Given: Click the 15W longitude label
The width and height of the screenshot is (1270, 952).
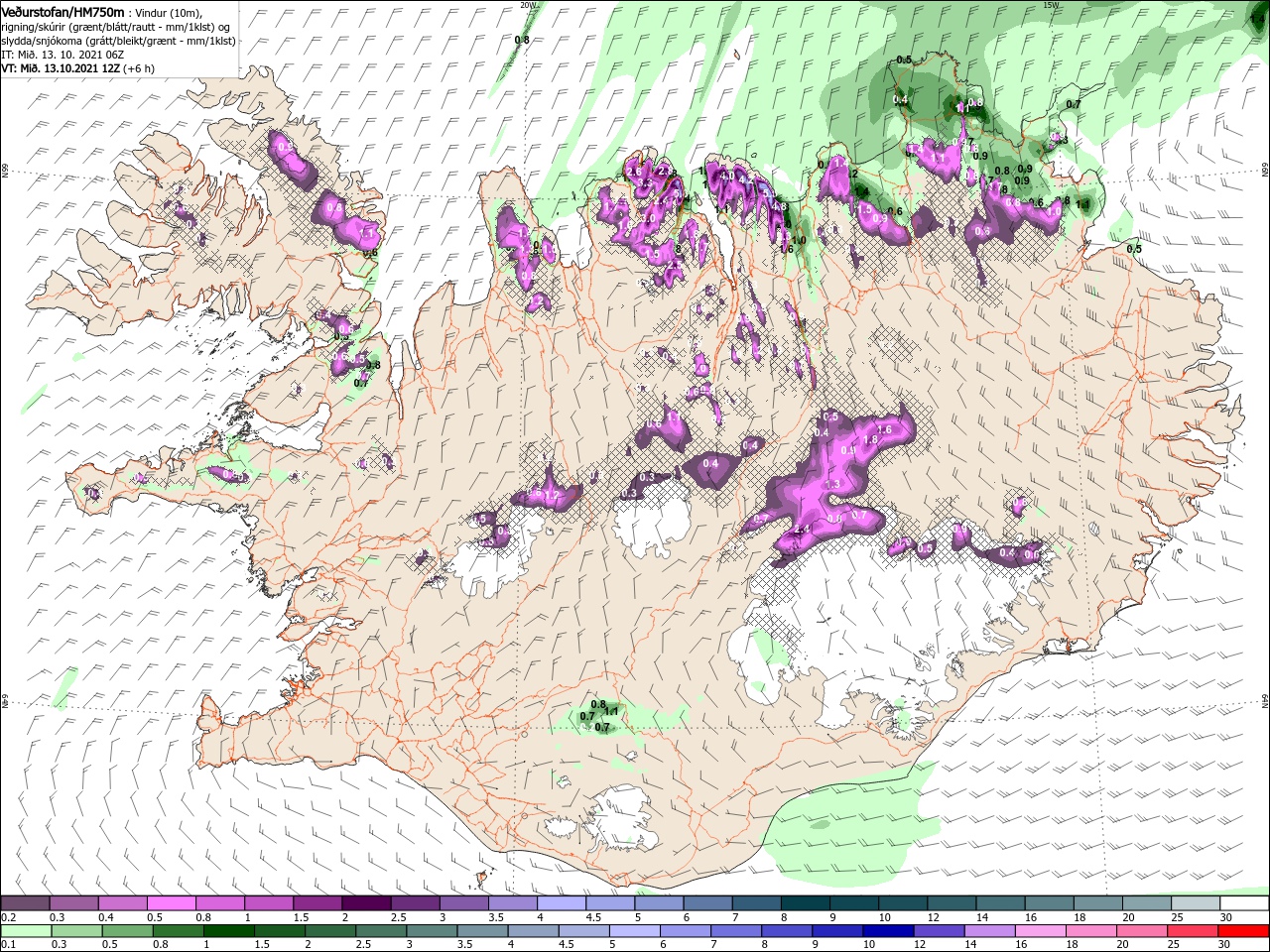Looking at the screenshot, I should click(x=1051, y=5).
